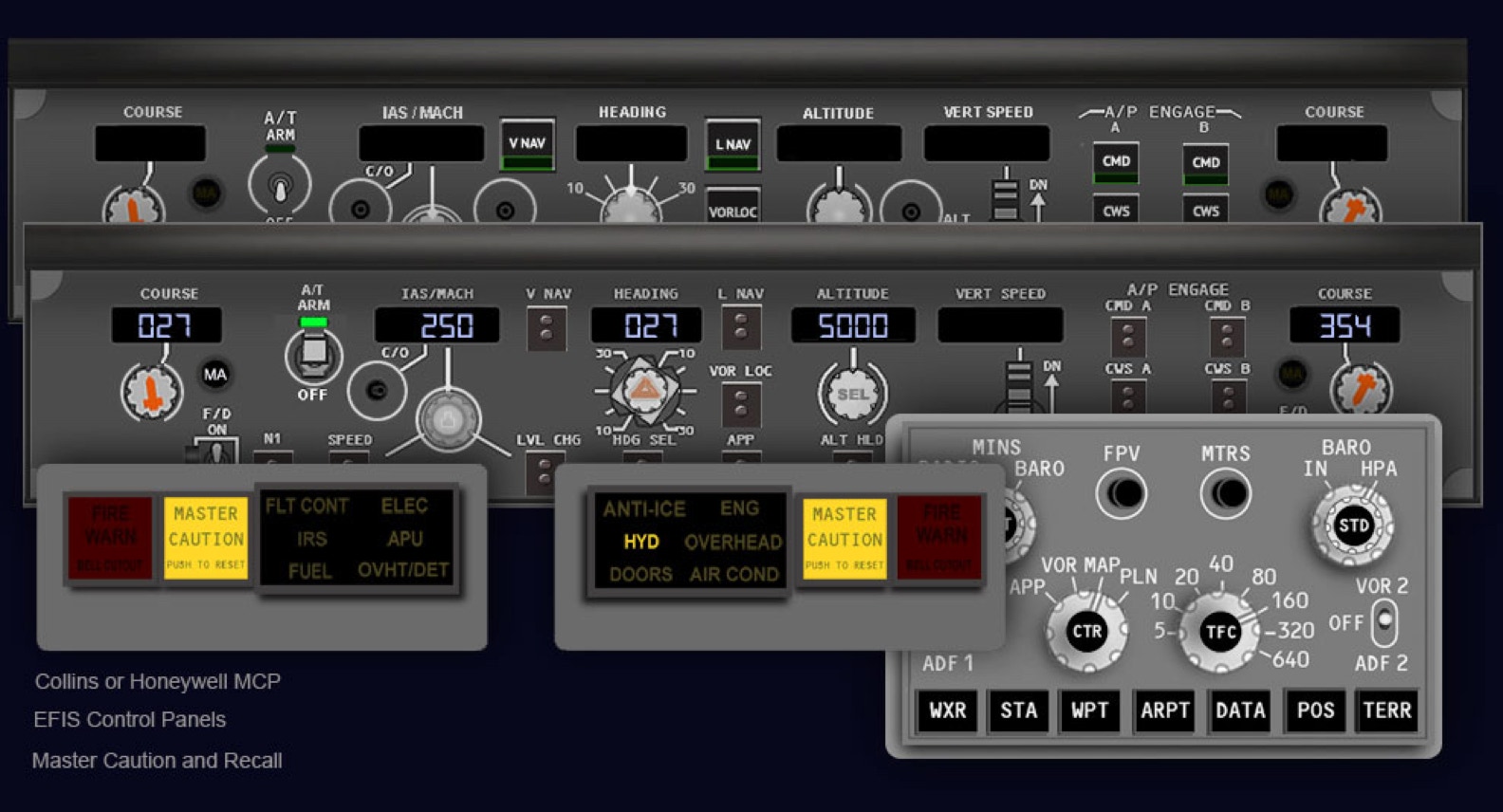Click left course knob on Honeywell MCP

tap(151, 392)
